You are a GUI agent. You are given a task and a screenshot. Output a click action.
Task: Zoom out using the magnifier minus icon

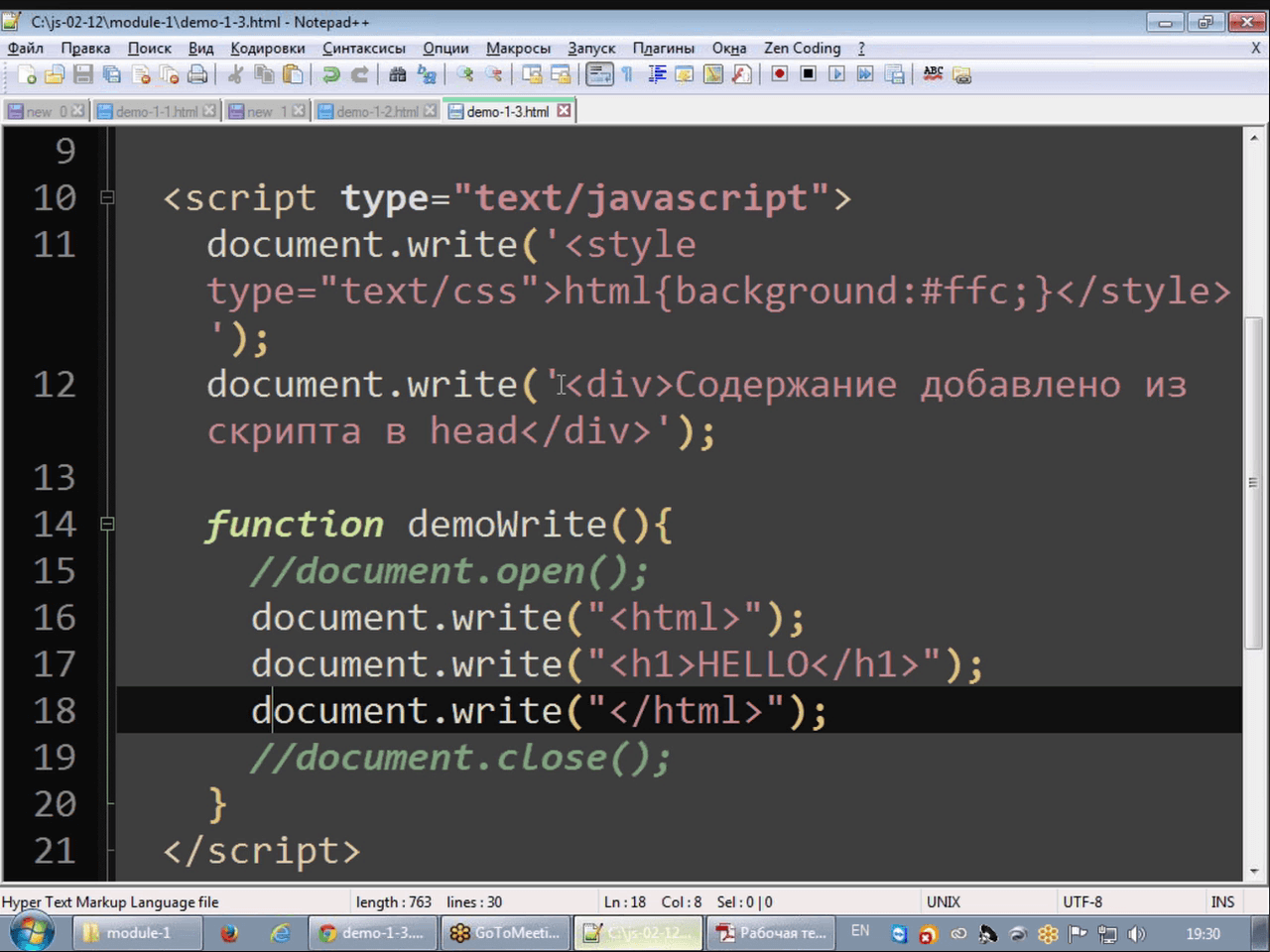tap(493, 74)
